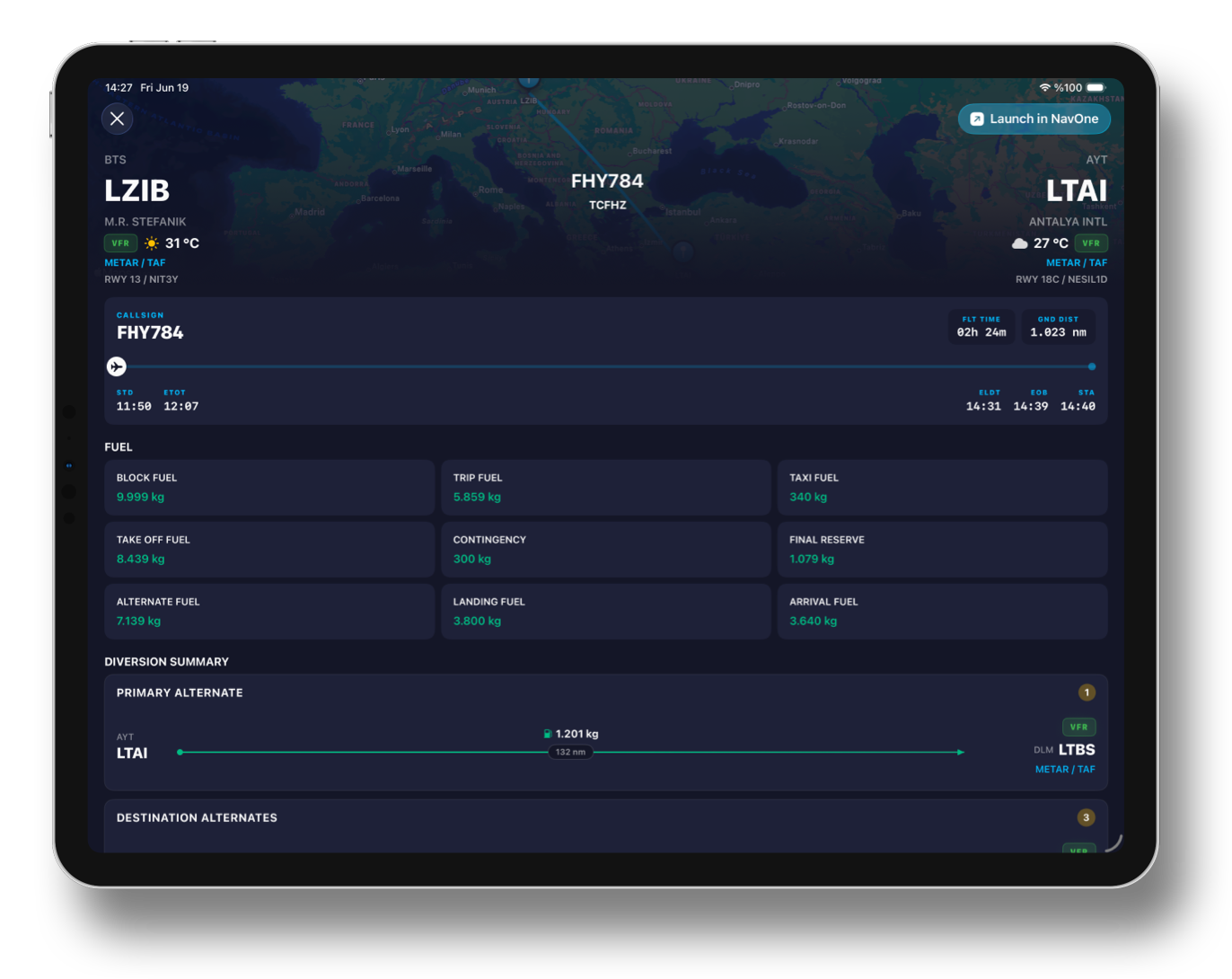The height and width of the screenshot is (979, 1232).
Task: Tap the FLT TIME 02h 24m box
Action: pyautogui.click(x=981, y=327)
